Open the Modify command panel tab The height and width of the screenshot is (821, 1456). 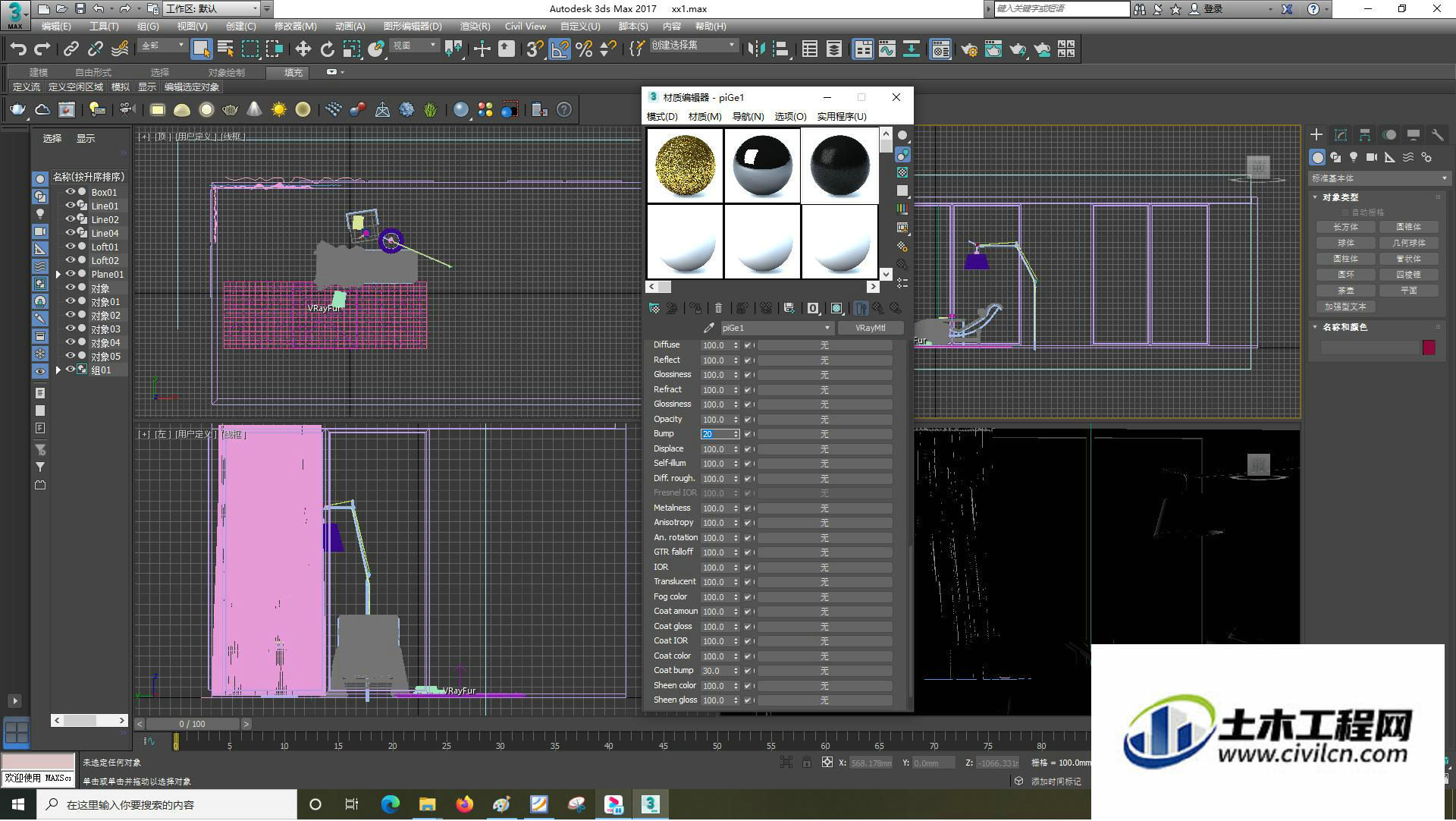[x=1340, y=135]
